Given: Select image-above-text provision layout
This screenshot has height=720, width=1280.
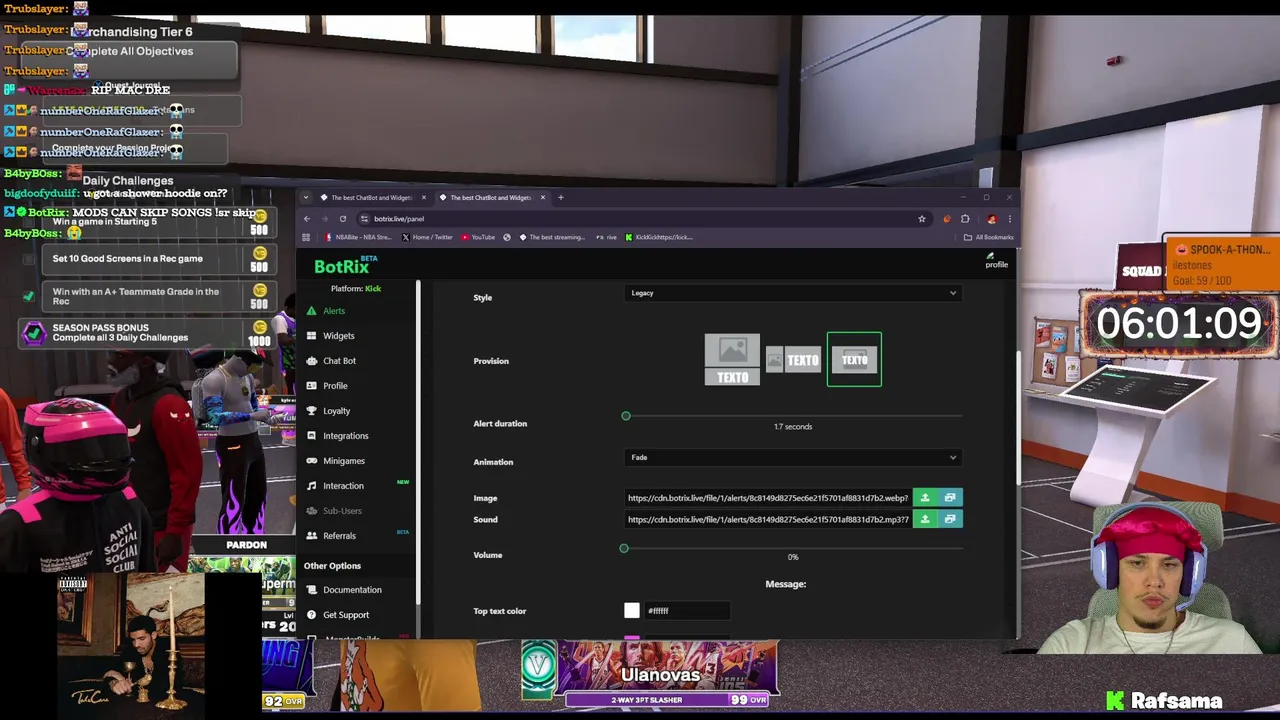Looking at the screenshot, I should (x=732, y=360).
